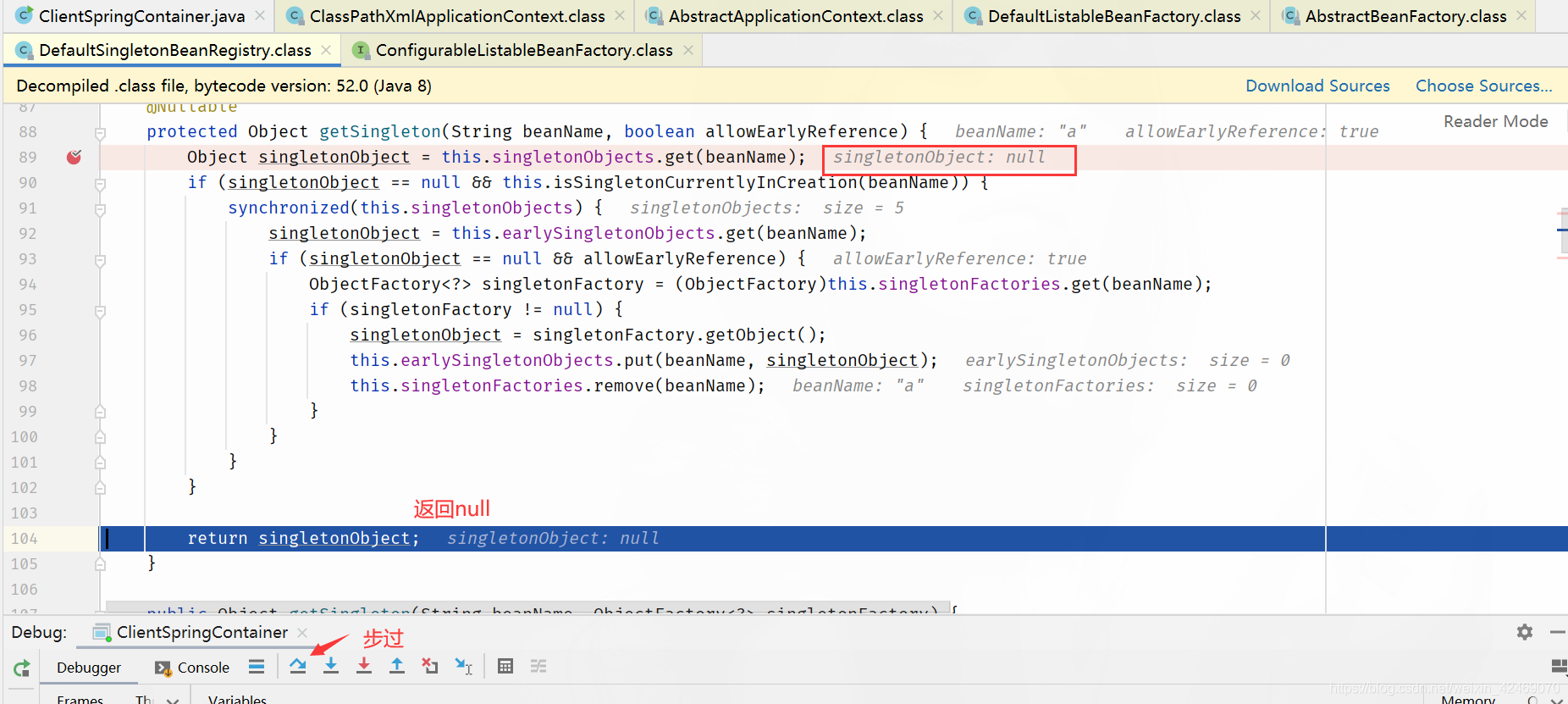The width and height of the screenshot is (1568, 704).
Task: Click Drop Frame icon
Action: pyautogui.click(x=430, y=667)
